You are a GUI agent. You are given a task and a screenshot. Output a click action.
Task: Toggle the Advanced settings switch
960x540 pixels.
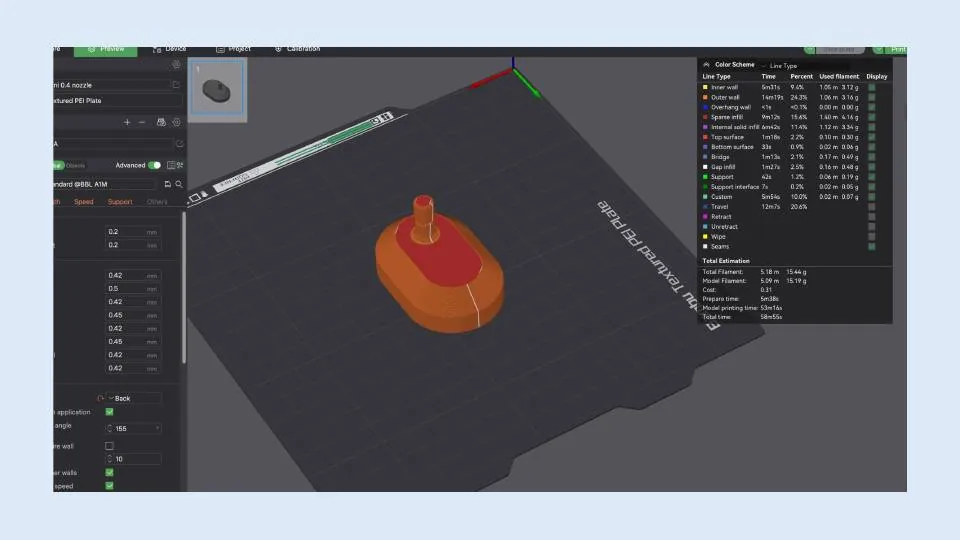pyautogui.click(x=154, y=165)
